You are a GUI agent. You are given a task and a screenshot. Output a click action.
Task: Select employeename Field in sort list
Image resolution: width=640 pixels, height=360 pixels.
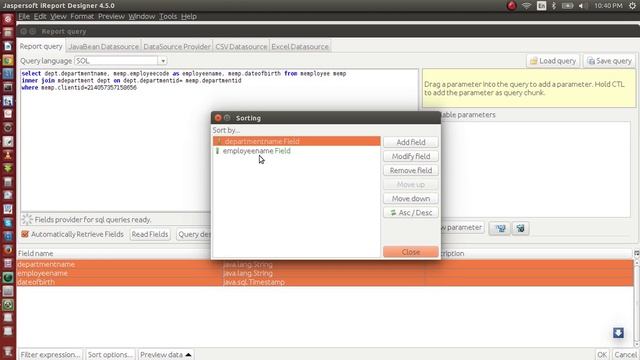click(297, 151)
